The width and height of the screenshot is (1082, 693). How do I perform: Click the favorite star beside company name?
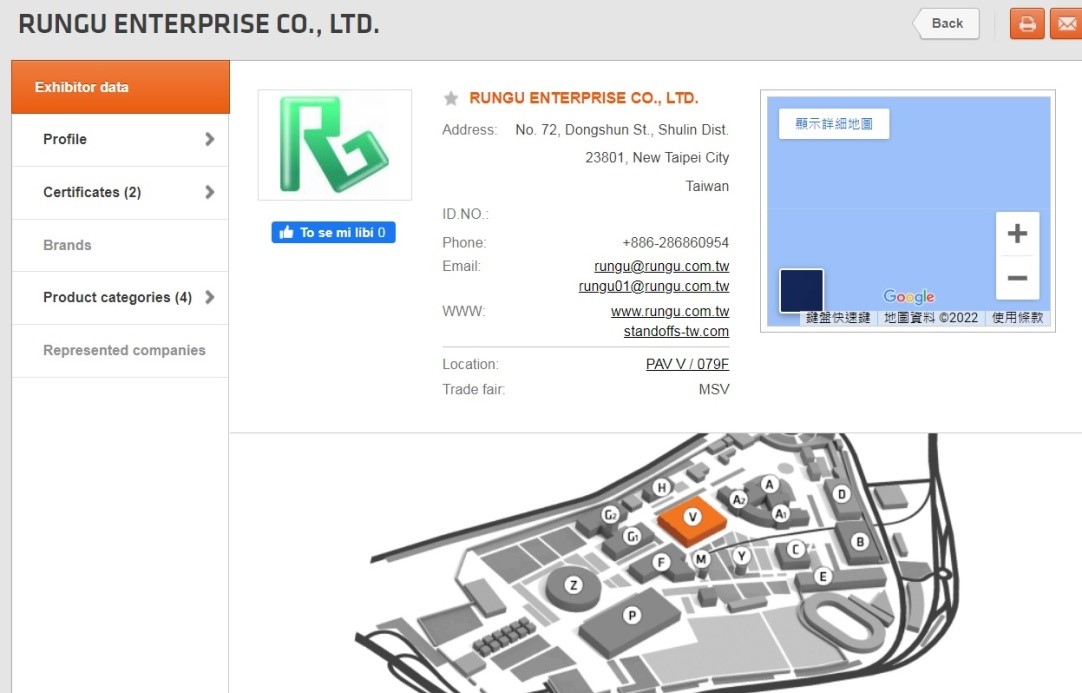click(x=451, y=98)
